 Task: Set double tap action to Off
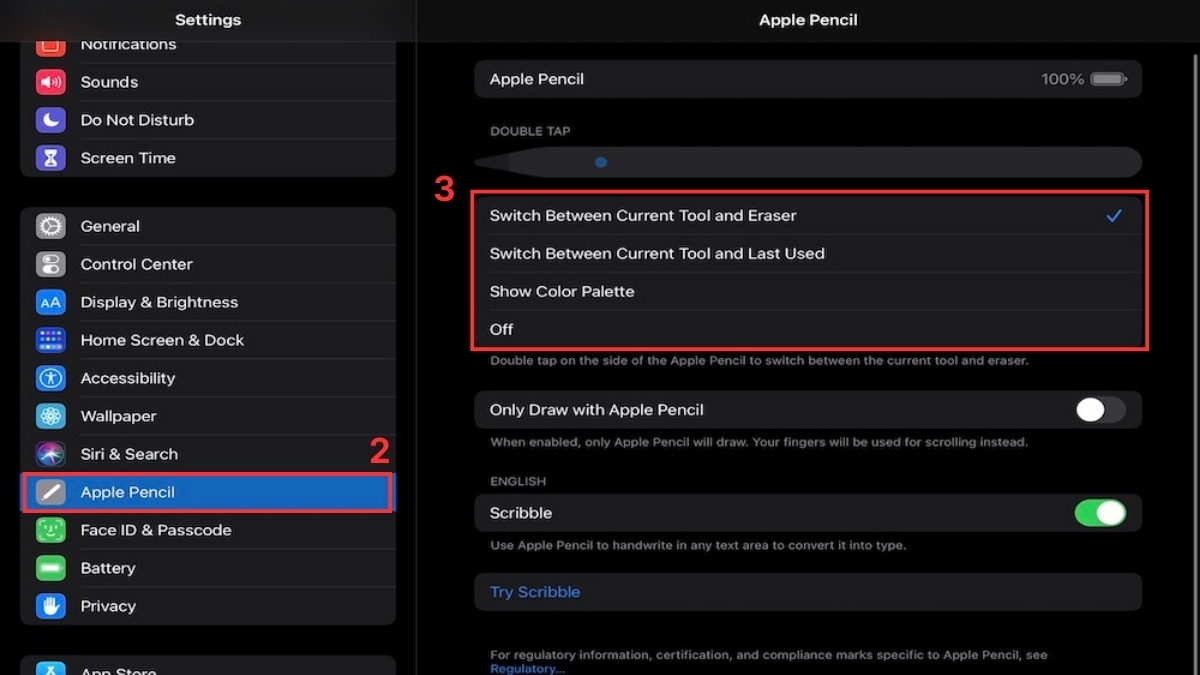coord(808,329)
